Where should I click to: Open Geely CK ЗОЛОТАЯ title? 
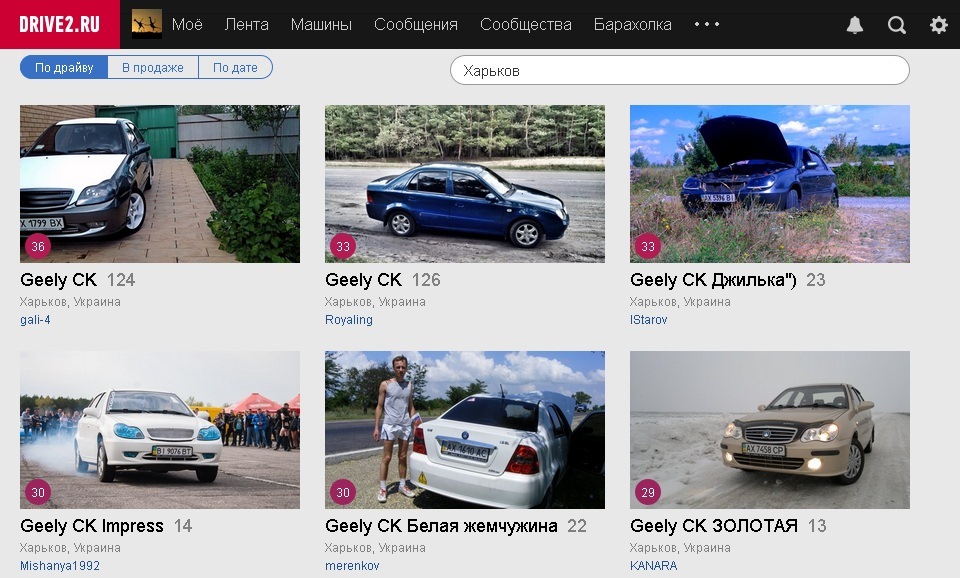(x=714, y=526)
